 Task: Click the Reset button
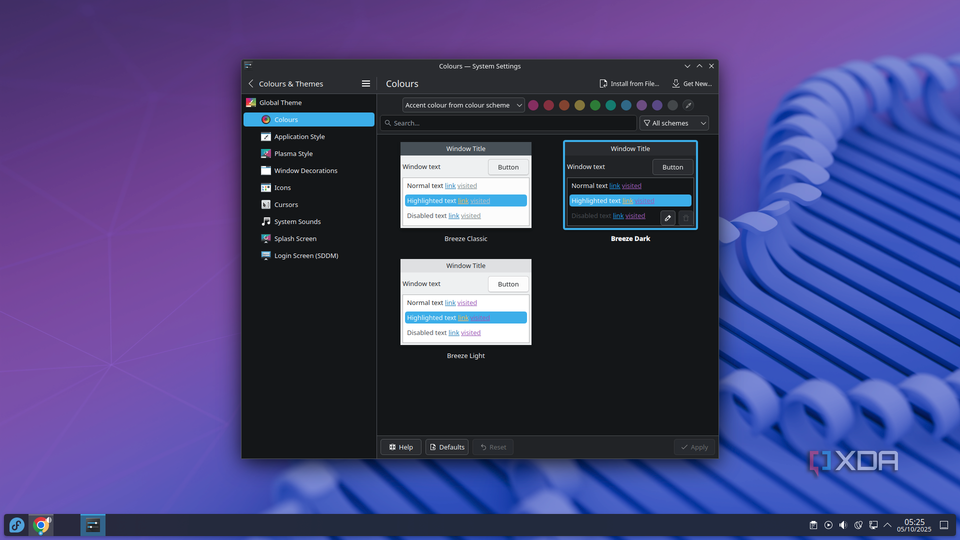[x=493, y=447]
